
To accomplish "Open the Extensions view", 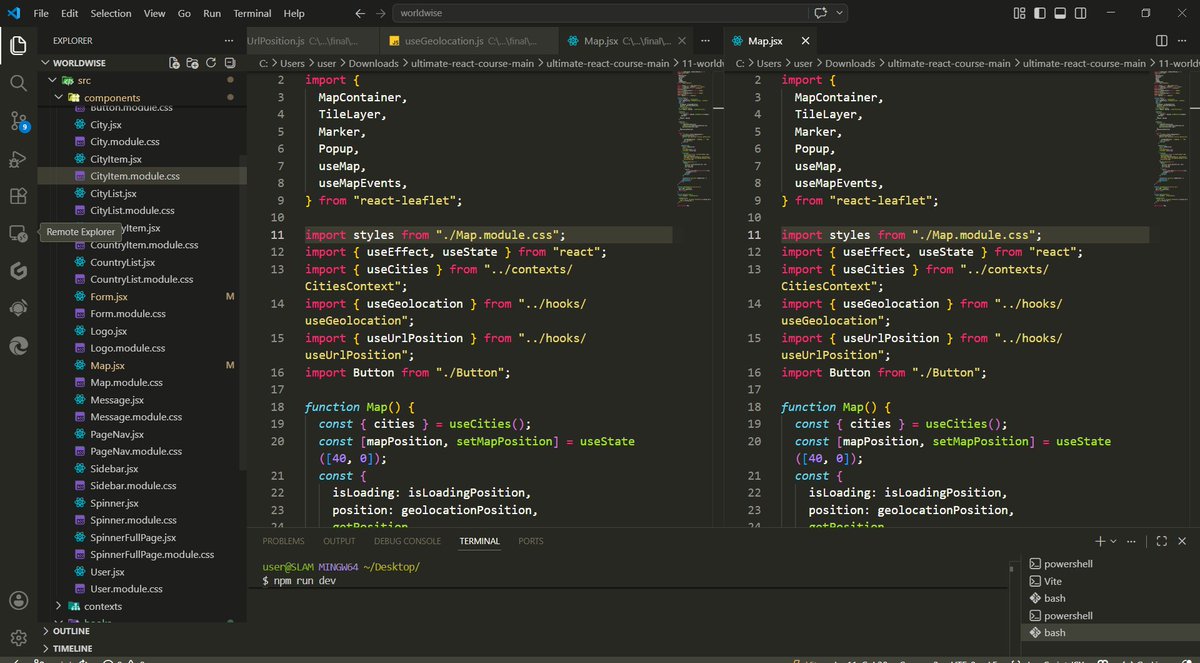I will [18, 196].
